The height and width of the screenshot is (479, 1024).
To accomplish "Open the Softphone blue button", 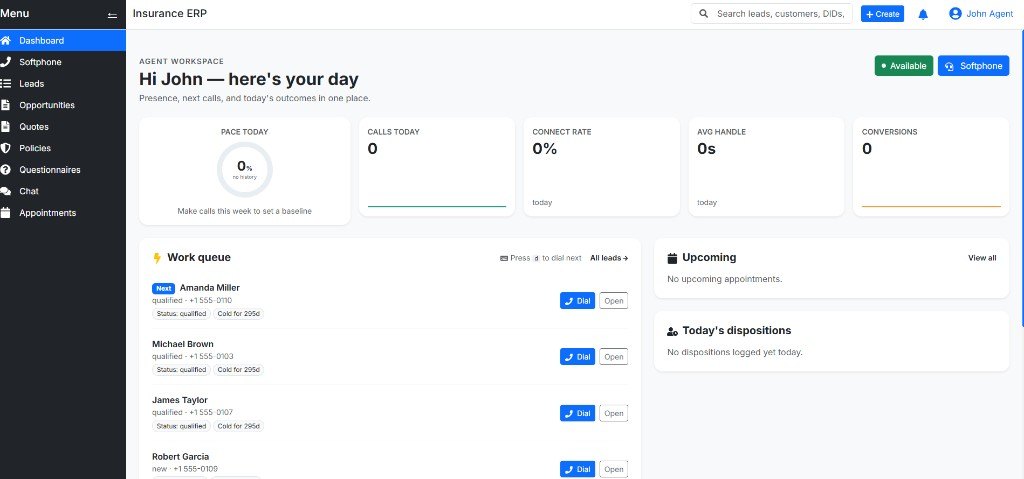I will point(974,66).
